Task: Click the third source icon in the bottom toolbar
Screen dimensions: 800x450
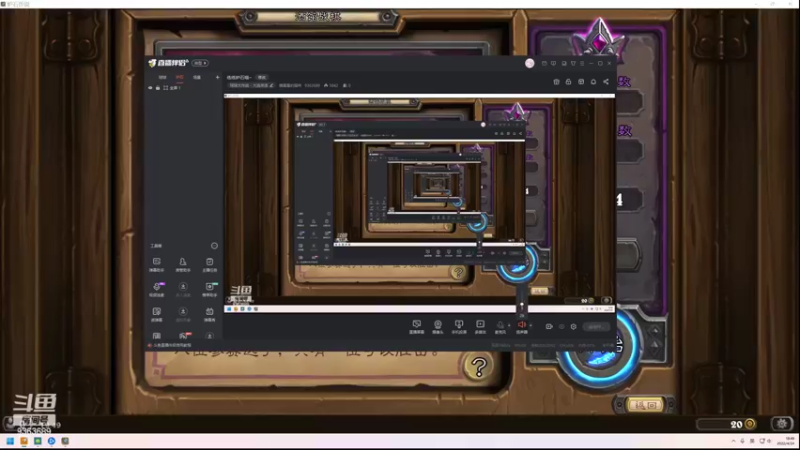Action: (459, 327)
